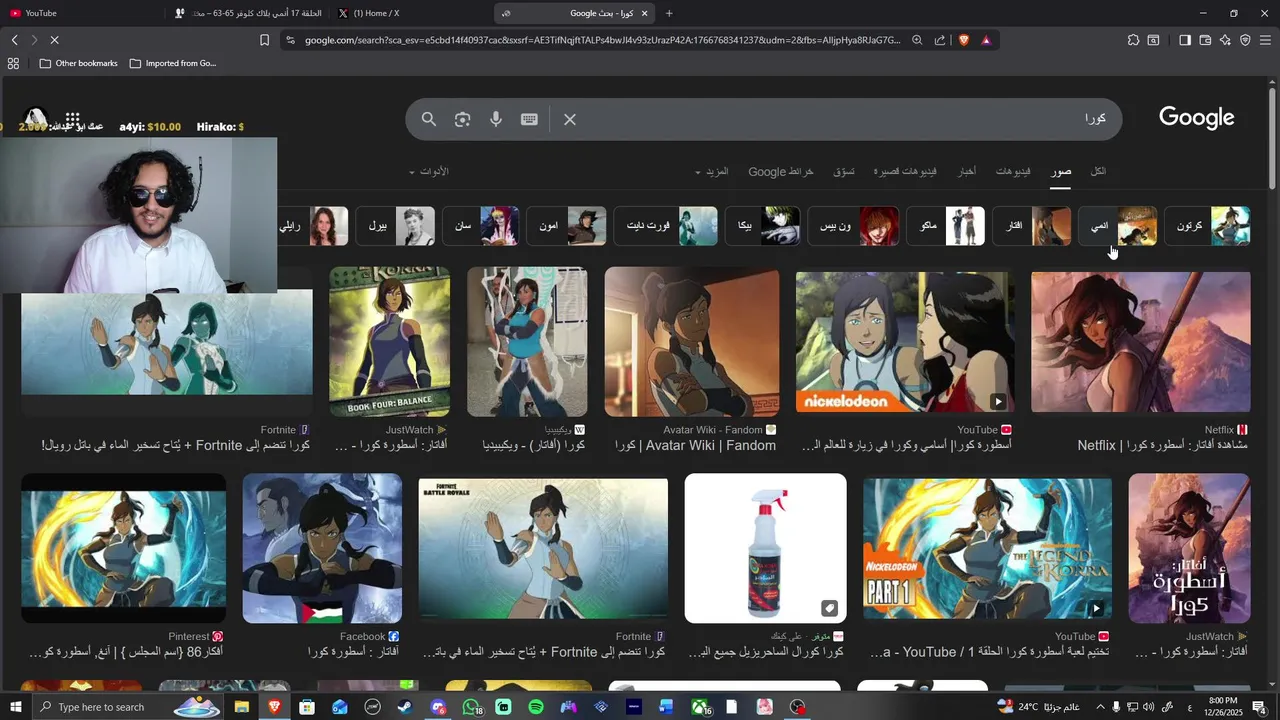Switch to the الكل (All) results tab
The height and width of the screenshot is (720, 1280).
1098,171
